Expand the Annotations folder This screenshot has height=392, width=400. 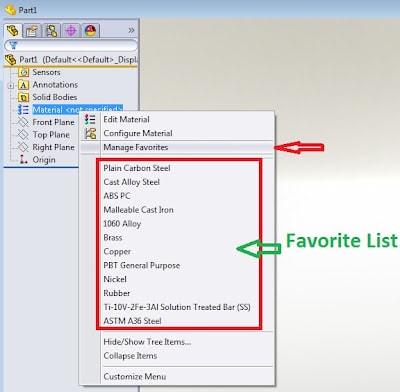tap(11, 85)
